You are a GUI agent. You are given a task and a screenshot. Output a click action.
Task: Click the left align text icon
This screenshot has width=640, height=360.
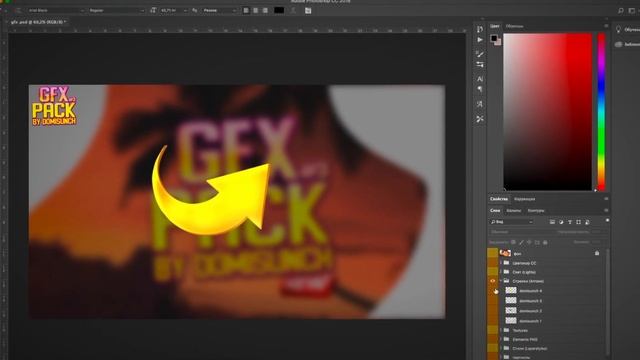click(x=246, y=10)
